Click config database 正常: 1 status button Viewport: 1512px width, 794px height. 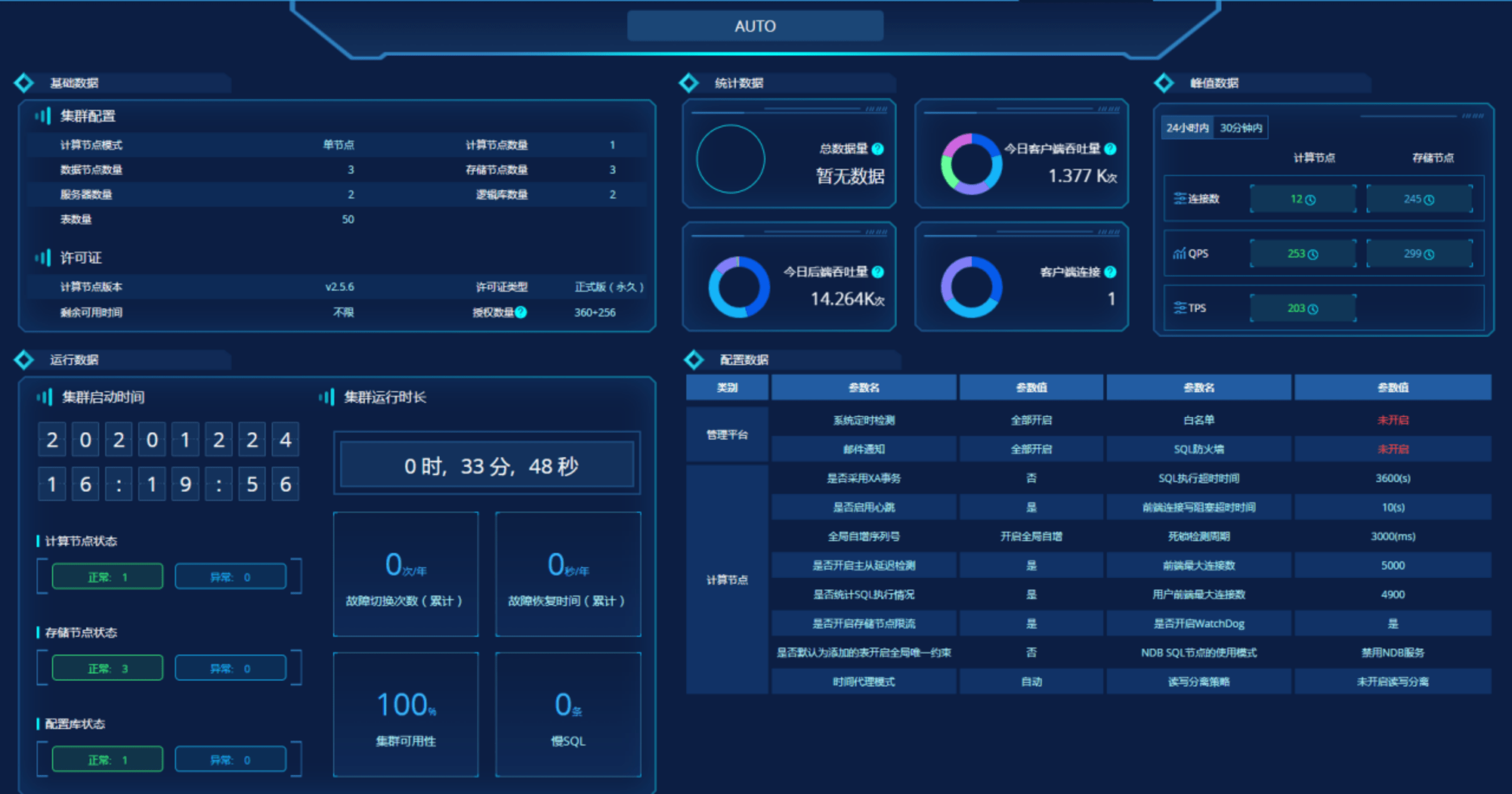[x=107, y=760]
